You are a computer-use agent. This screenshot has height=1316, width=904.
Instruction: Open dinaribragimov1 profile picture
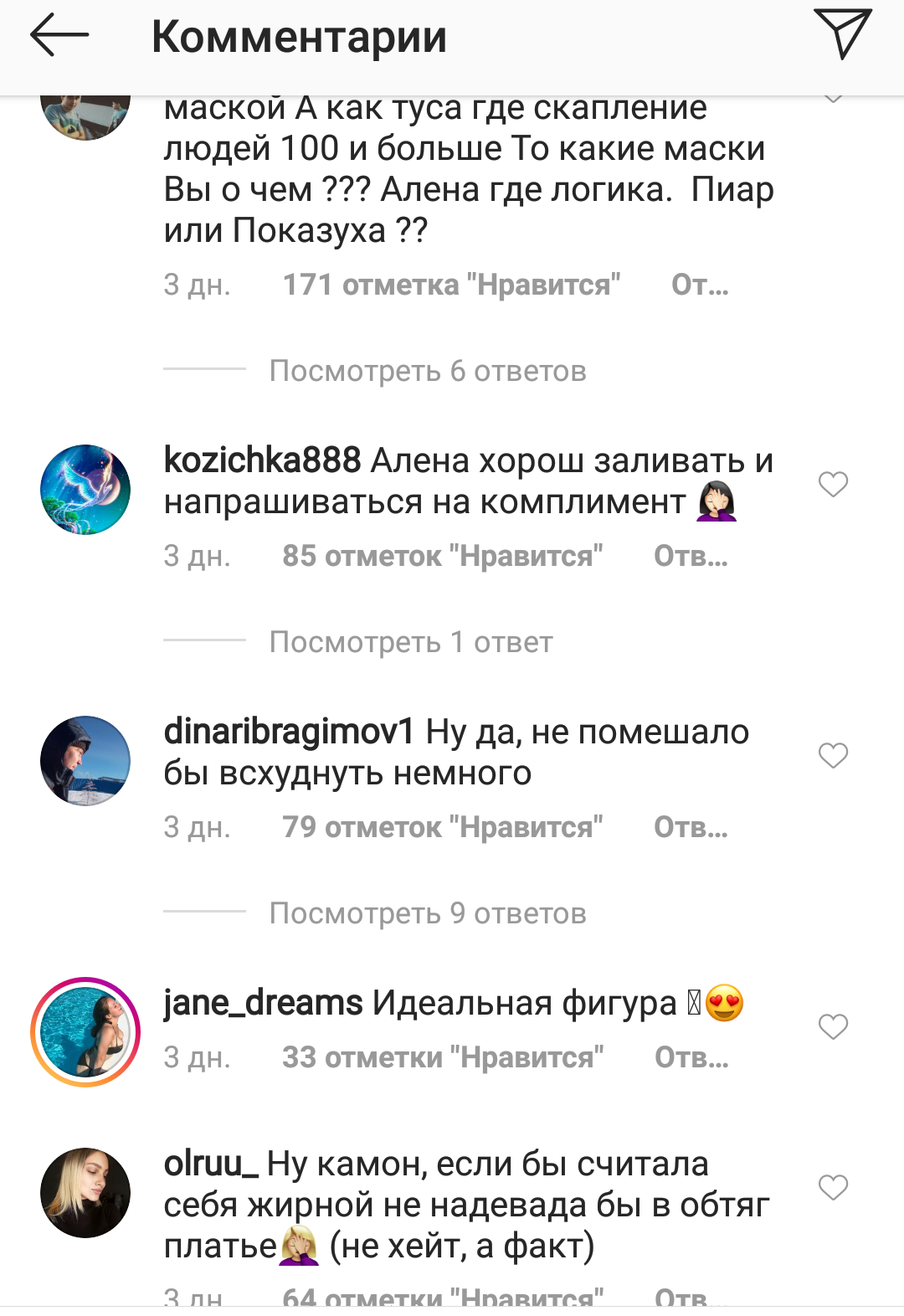point(85,761)
